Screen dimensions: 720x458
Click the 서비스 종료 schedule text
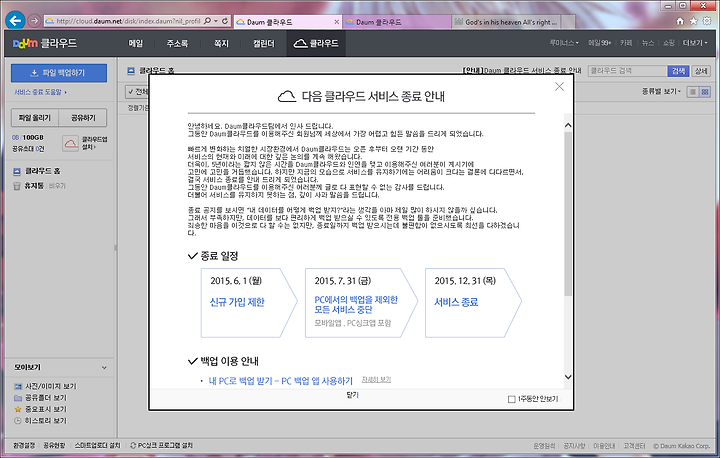pyautogui.click(x=456, y=302)
